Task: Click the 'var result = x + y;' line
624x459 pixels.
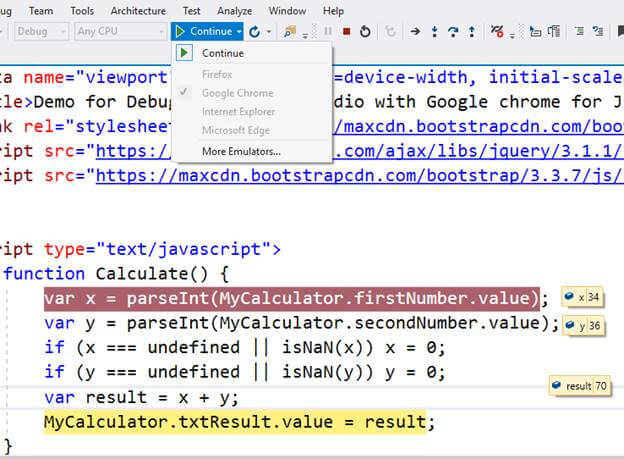Action: 141,397
